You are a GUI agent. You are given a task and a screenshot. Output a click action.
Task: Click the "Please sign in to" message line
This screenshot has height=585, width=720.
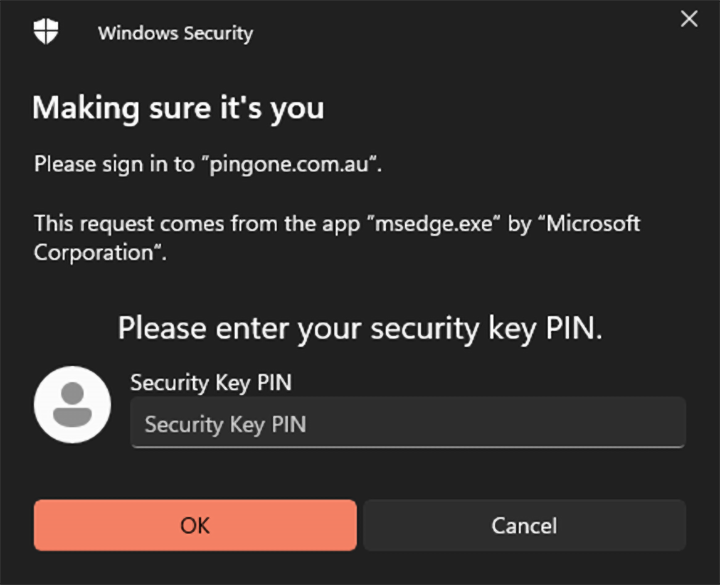coord(112,164)
